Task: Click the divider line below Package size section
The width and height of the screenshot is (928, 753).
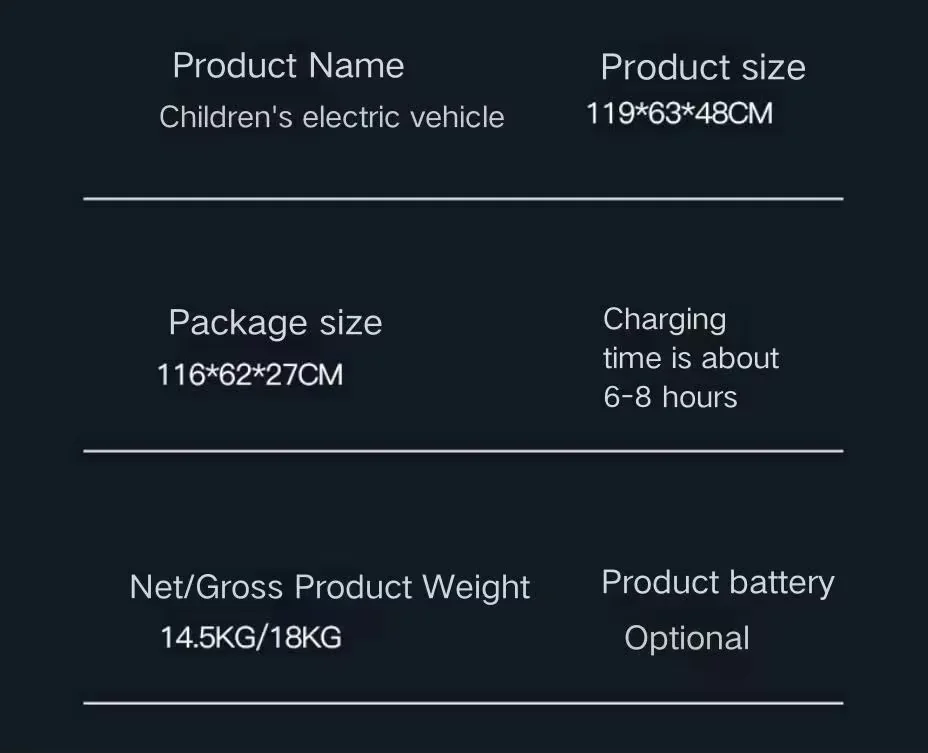Action: point(463,451)
